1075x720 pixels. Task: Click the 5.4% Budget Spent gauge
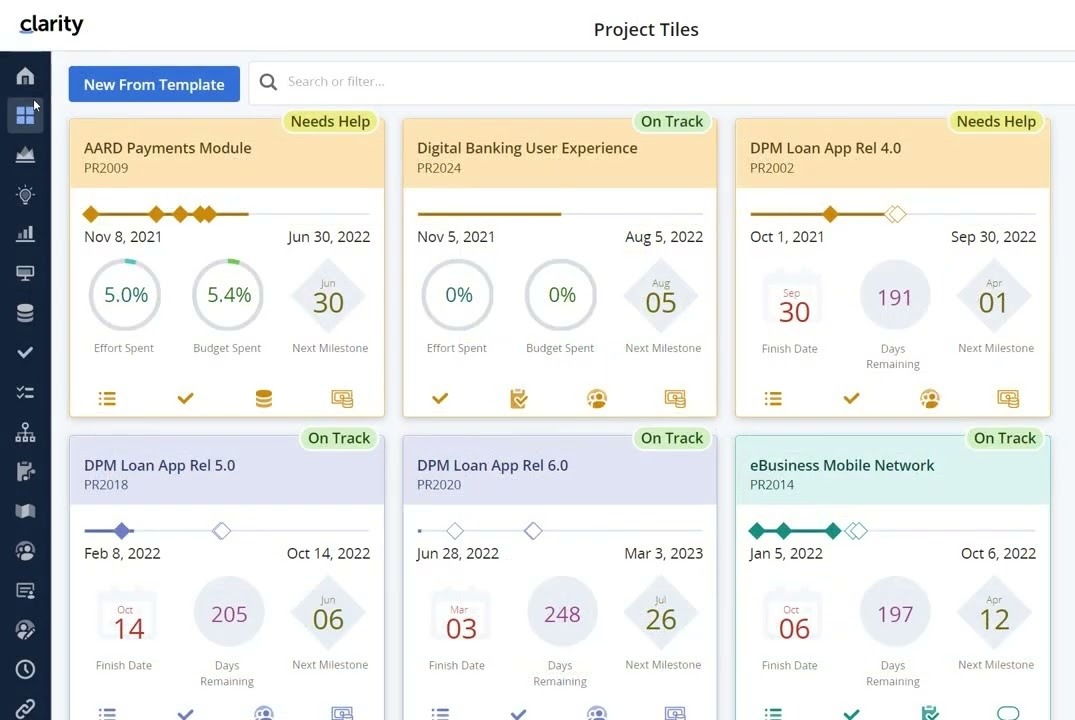228,295
